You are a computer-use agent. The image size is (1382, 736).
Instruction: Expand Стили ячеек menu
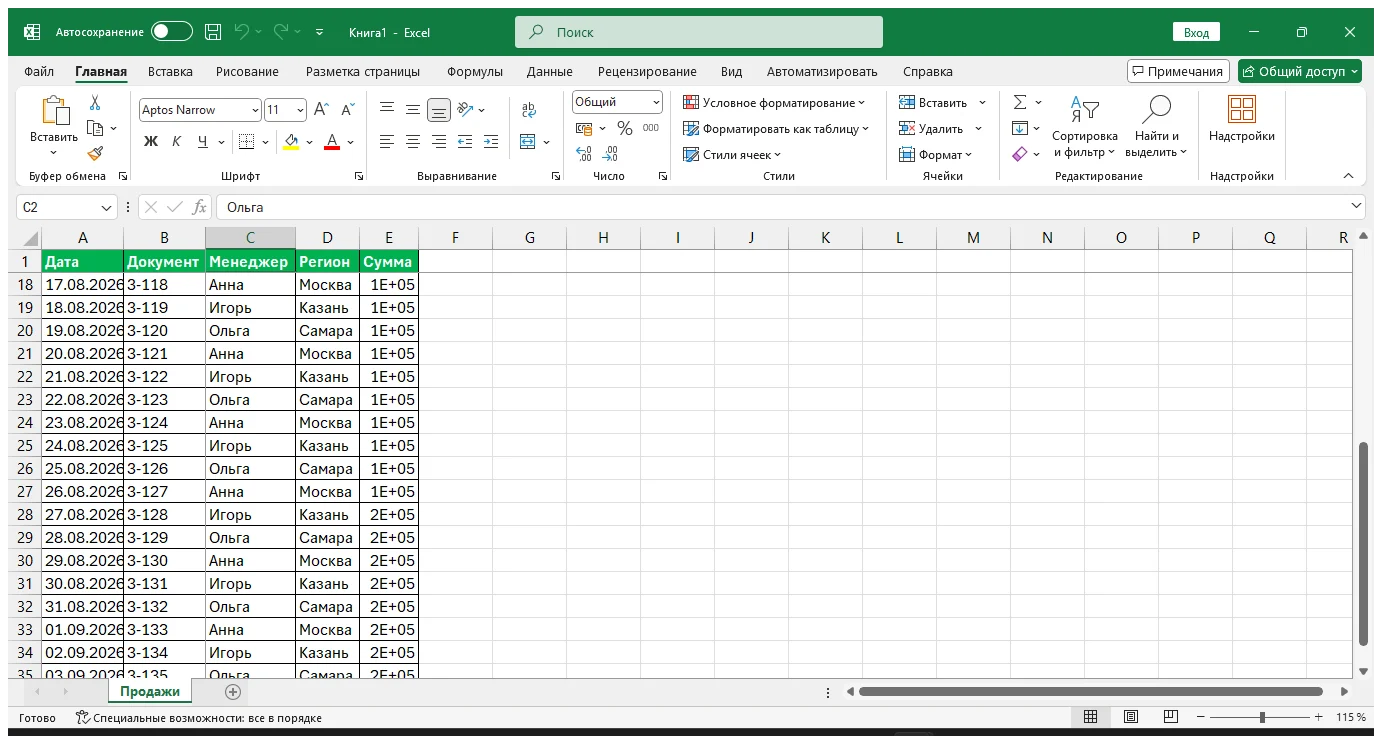(x=732, y=154)
